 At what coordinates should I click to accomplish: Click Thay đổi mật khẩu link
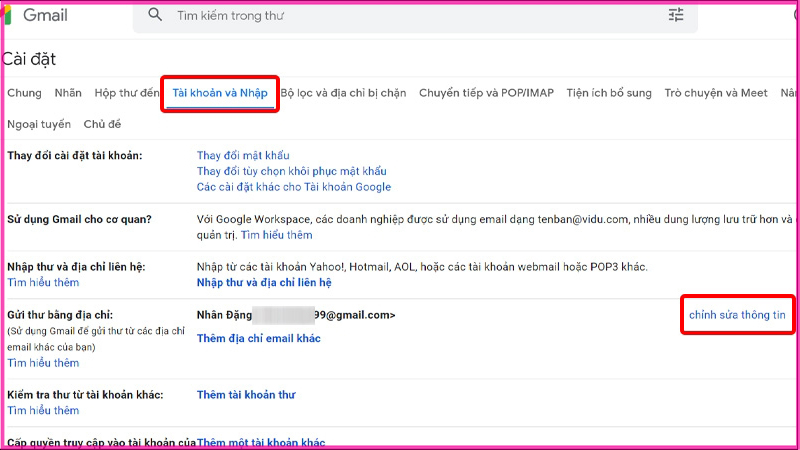243,155
